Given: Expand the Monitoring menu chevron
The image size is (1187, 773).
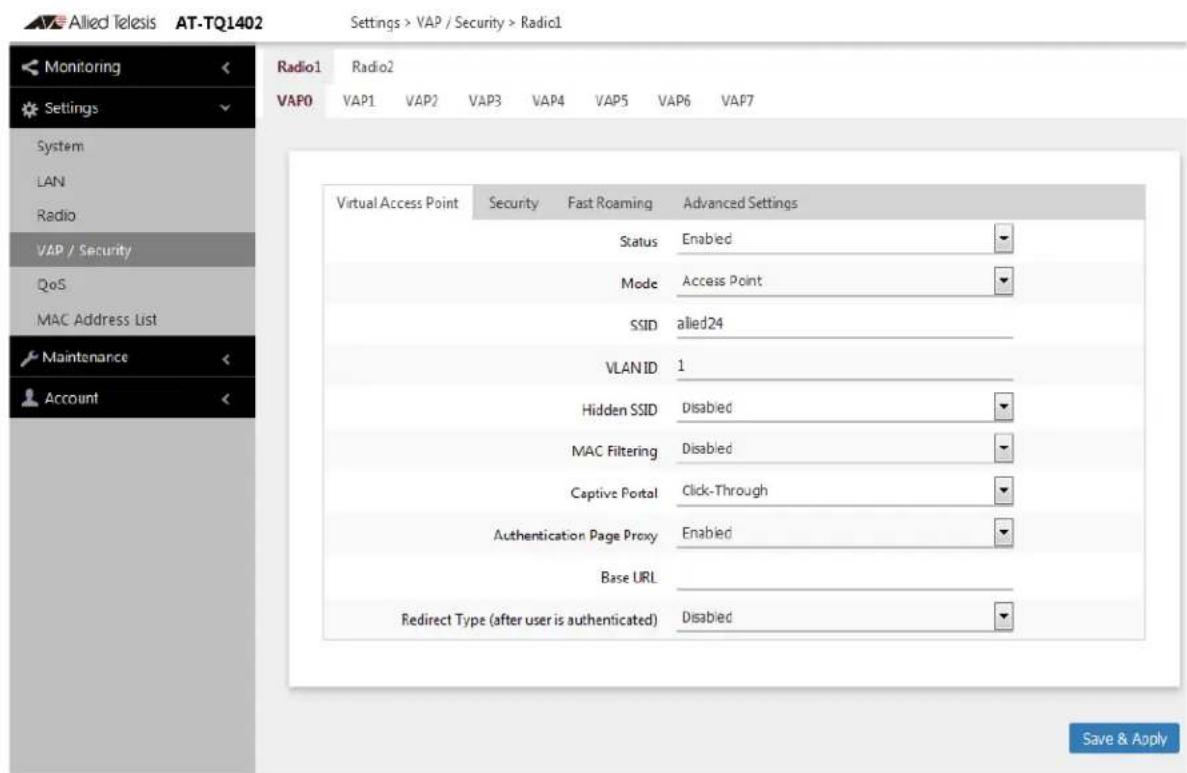Looking at the screenshot, I should point(226,67).
